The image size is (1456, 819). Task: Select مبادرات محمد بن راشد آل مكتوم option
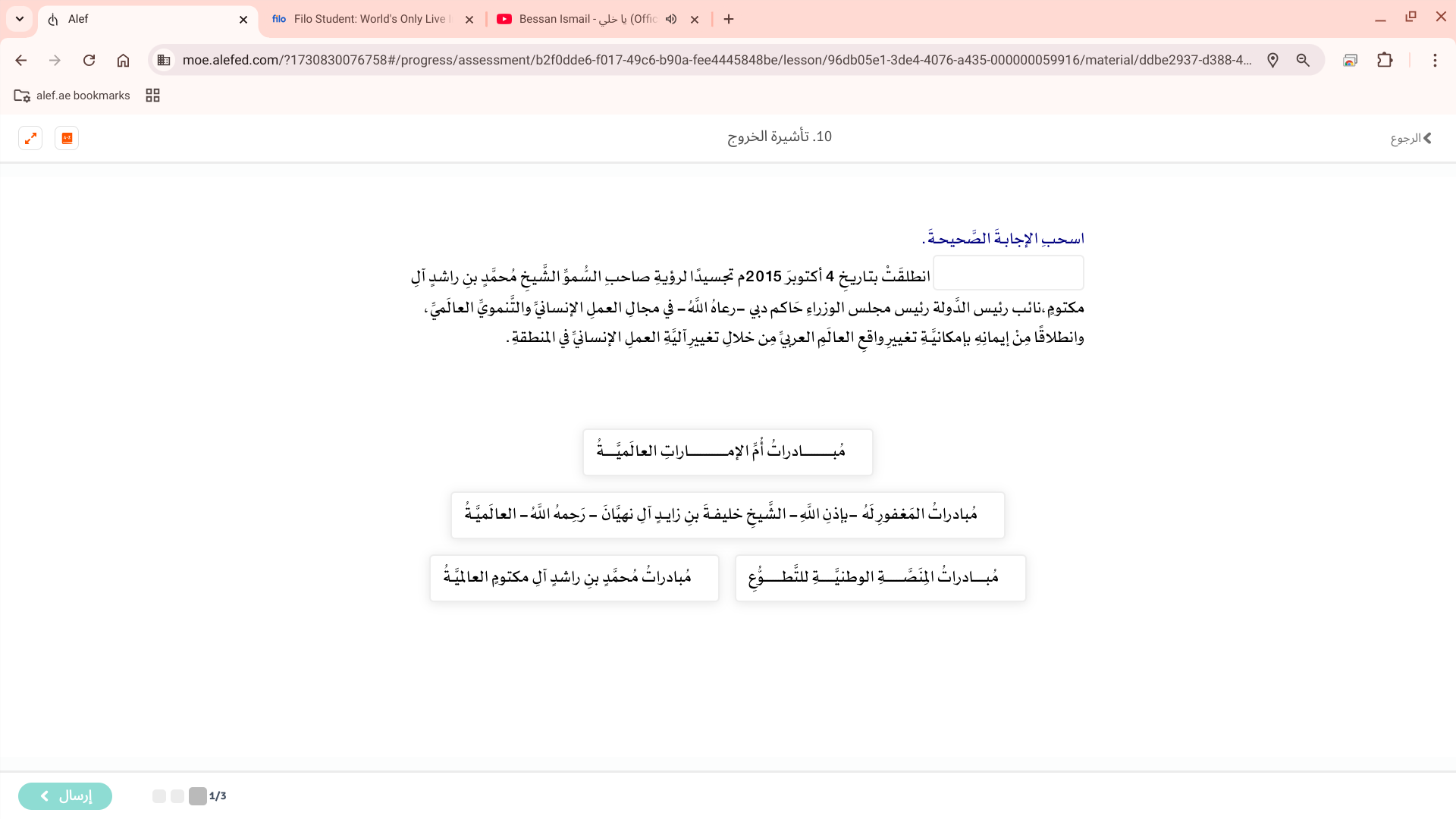pyautogui.click(x=574, y=578)
